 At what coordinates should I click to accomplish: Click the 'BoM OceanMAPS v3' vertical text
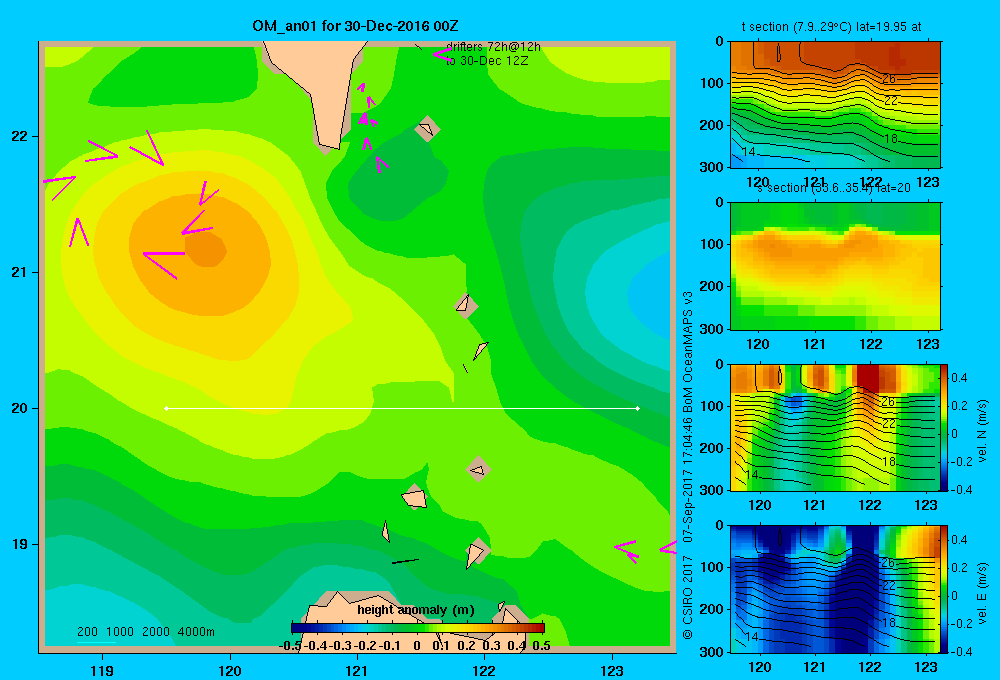[x=688, y=346]
